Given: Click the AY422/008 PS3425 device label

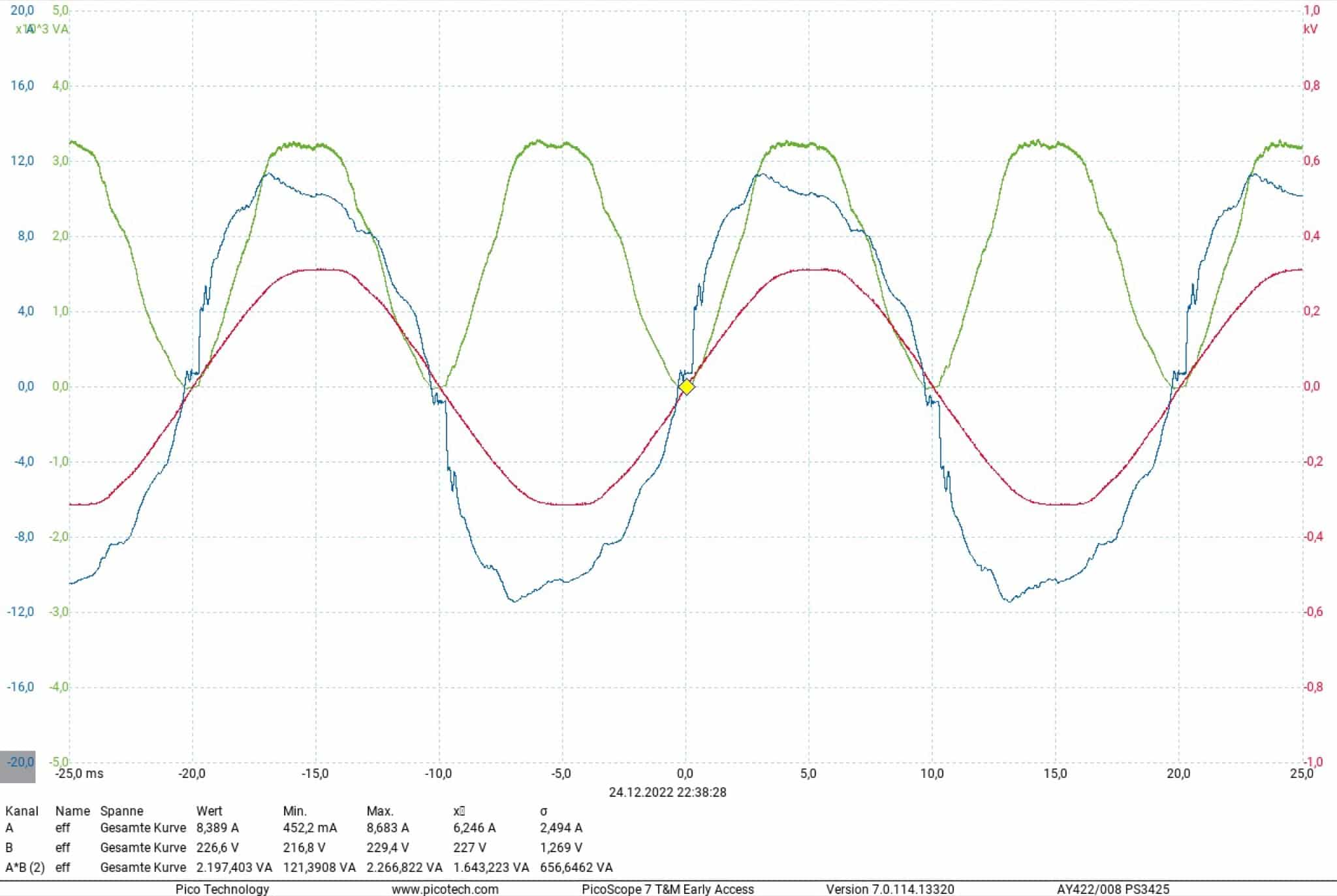Looking at the screenshot, I should coord(1112,889).
